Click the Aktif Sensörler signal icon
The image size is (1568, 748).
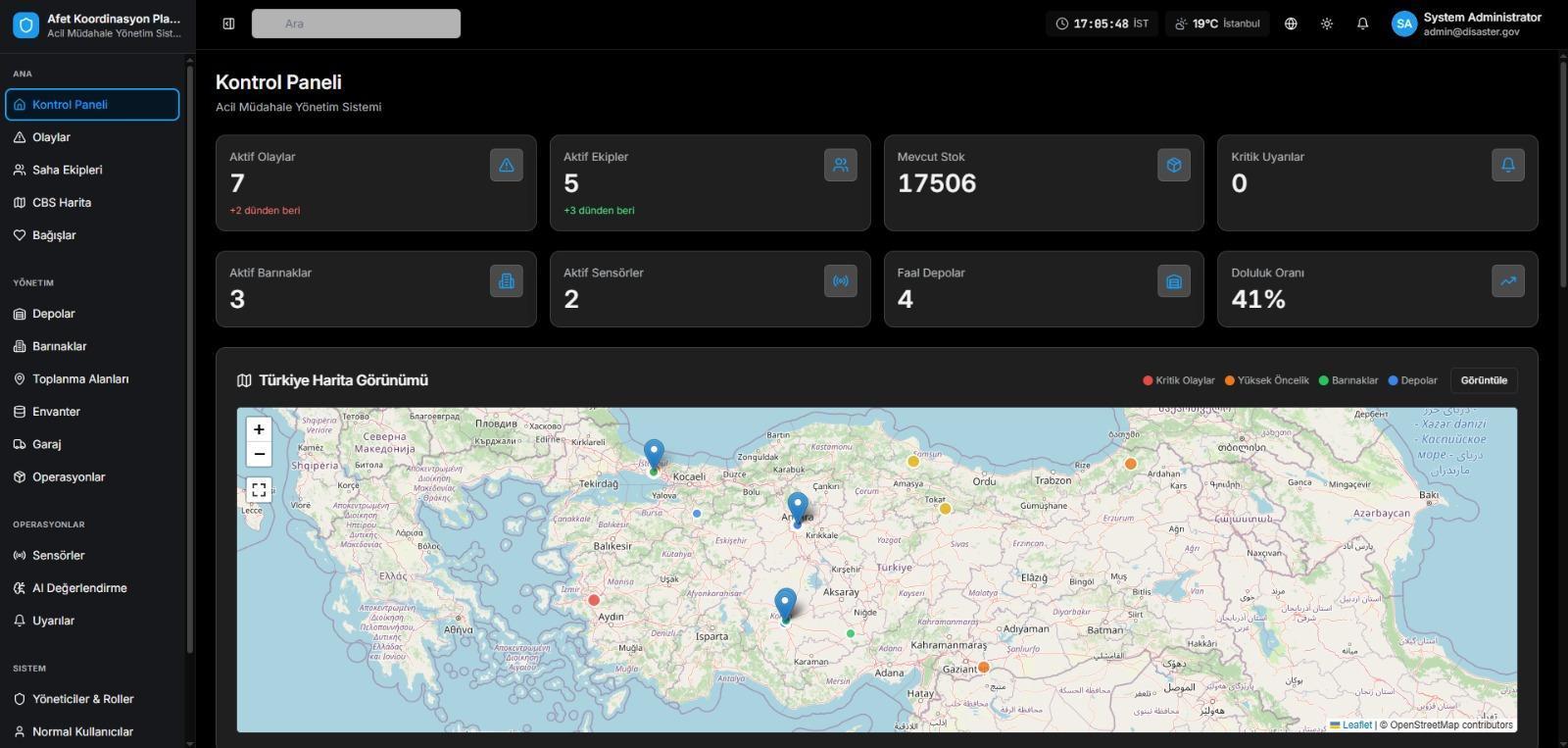click(840, 281)
